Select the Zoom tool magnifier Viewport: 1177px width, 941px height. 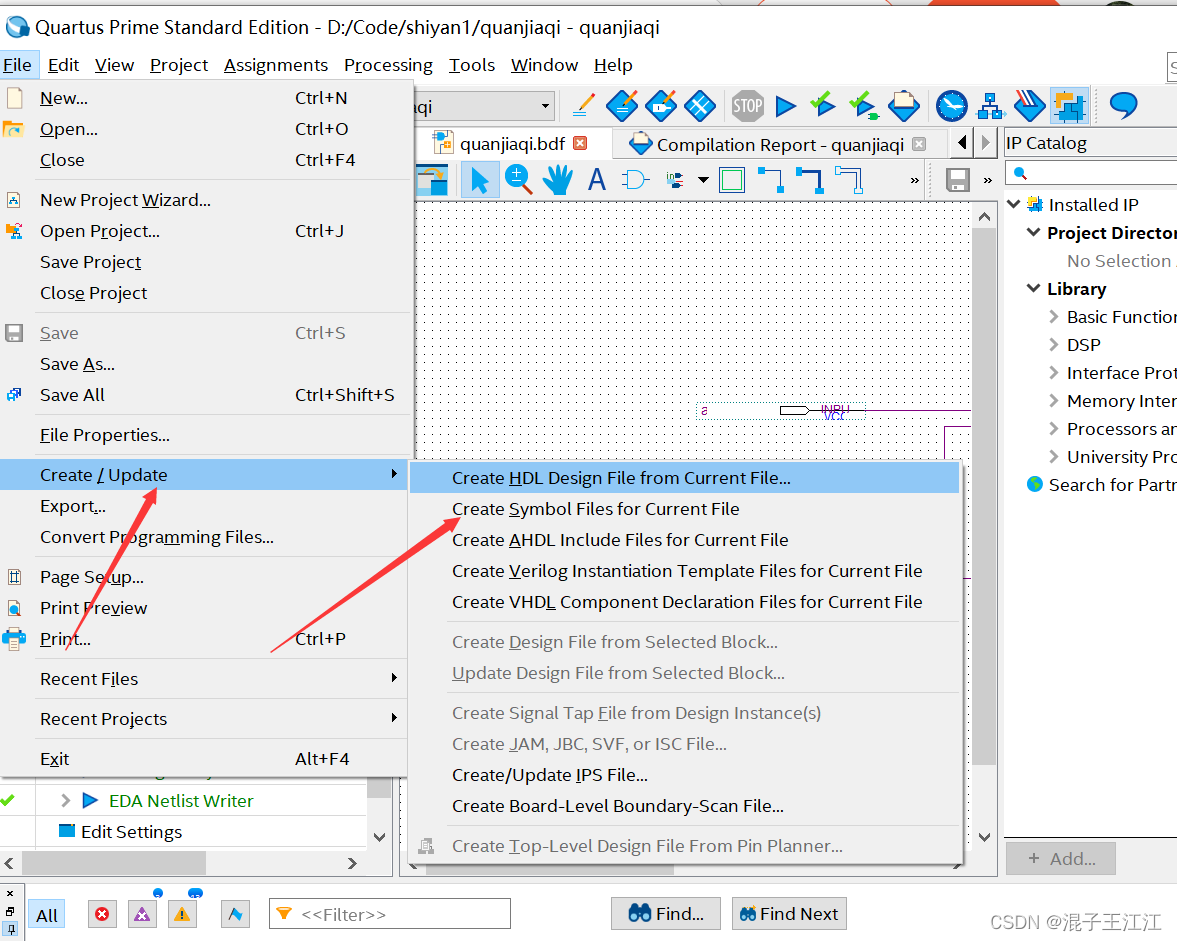click(518, 180)
